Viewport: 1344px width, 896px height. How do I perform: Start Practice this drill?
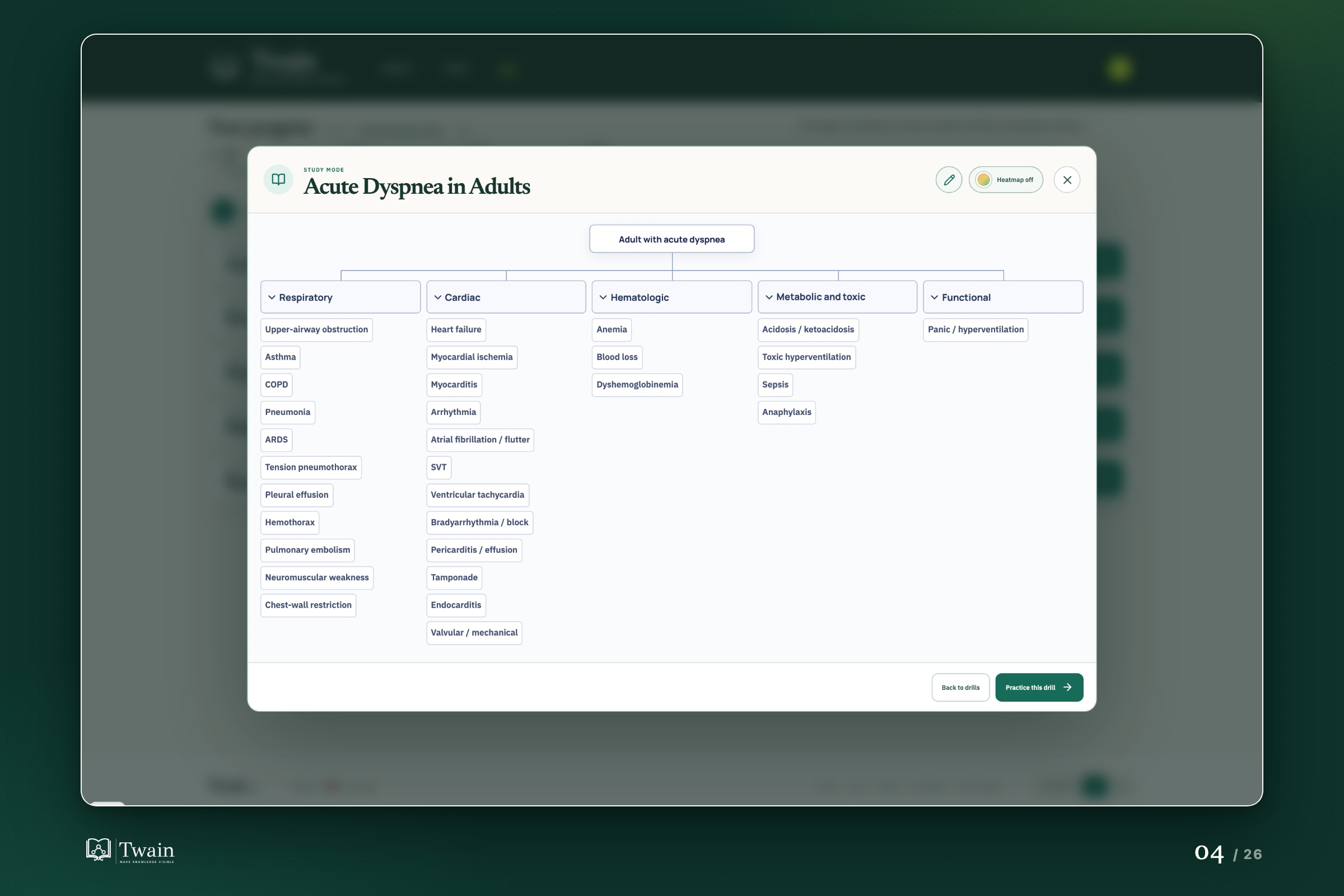pos(1039,688)
